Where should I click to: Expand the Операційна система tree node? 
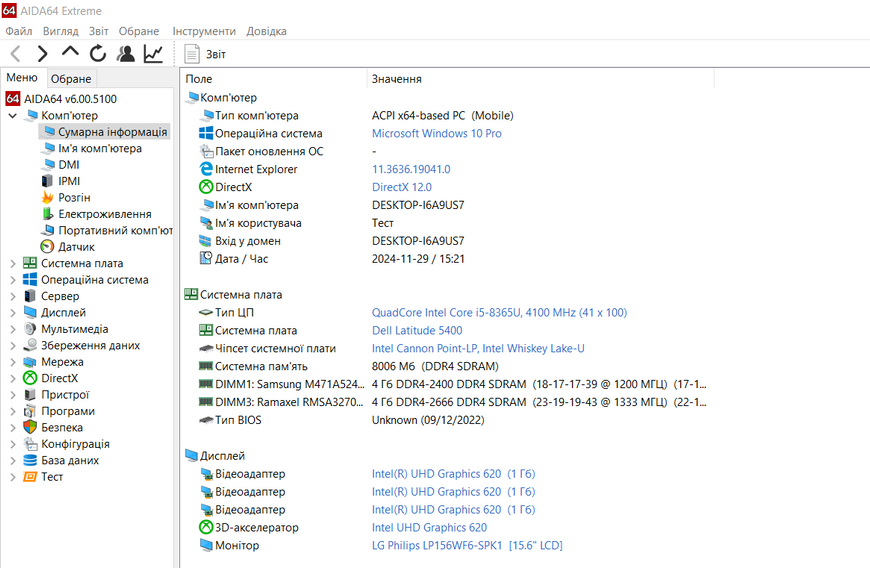point(13,280)
